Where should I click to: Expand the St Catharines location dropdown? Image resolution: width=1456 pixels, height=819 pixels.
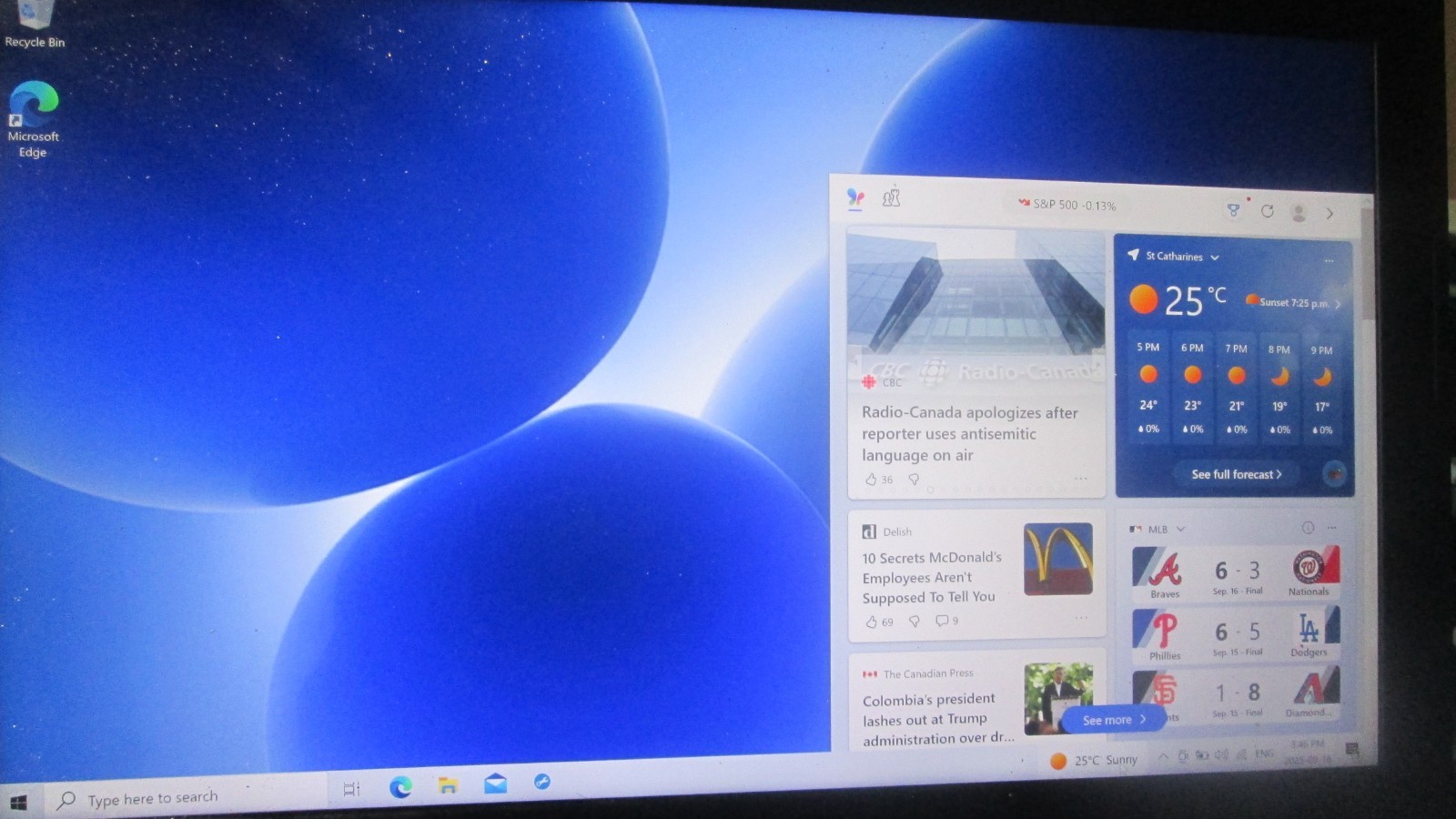tap(1215, 258)
